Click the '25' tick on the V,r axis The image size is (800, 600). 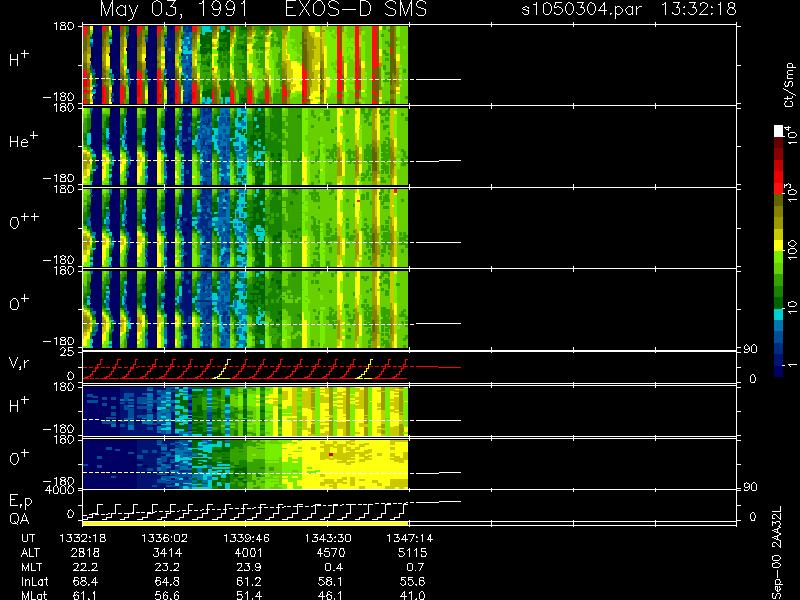coord(68,352)
